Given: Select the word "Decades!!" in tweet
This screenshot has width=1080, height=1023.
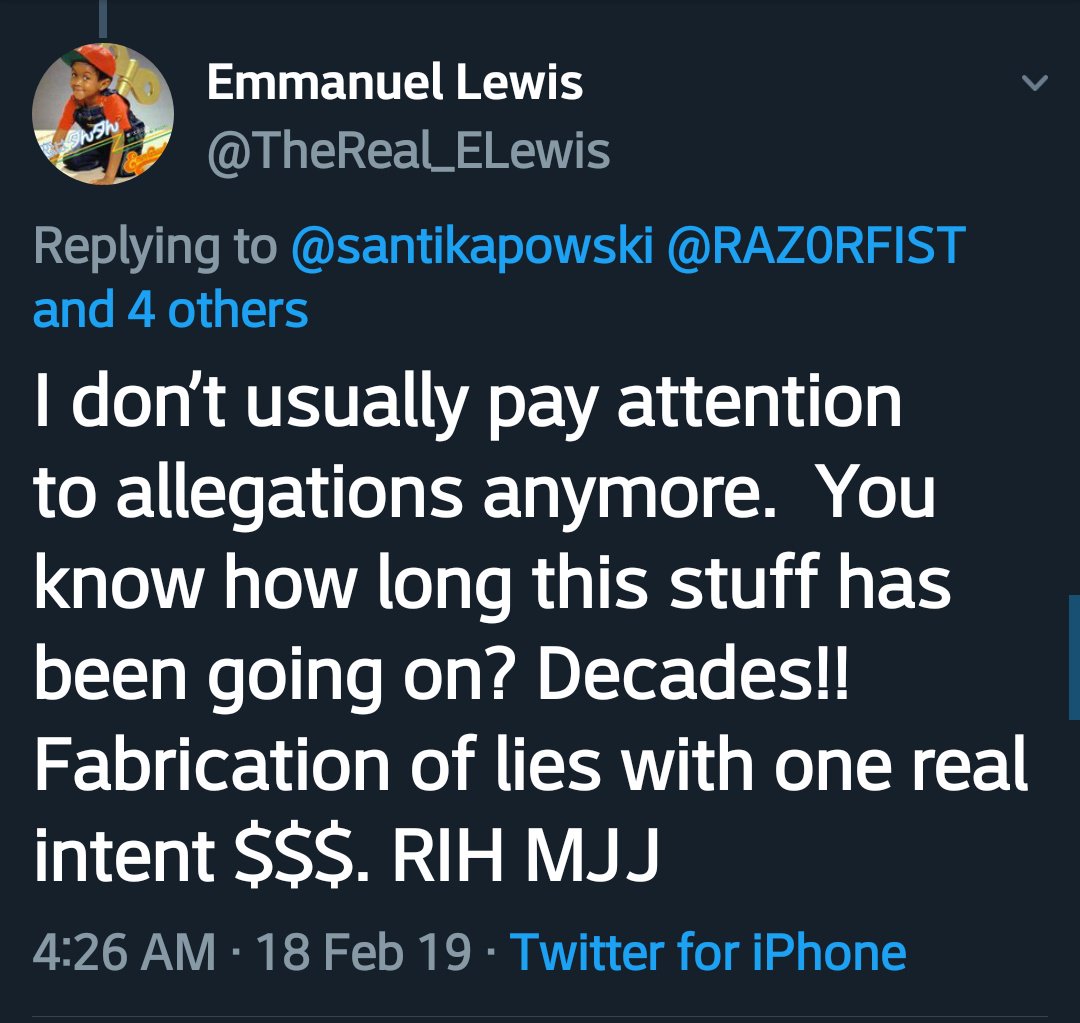Looking at the screenshot, I should tap(694, 674).
